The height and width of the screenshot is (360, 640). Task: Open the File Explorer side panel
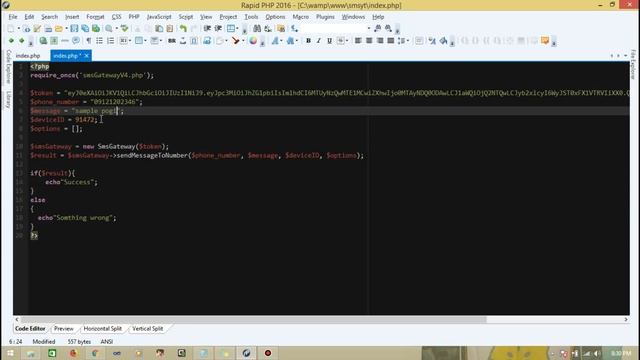(x=633, y=64)
